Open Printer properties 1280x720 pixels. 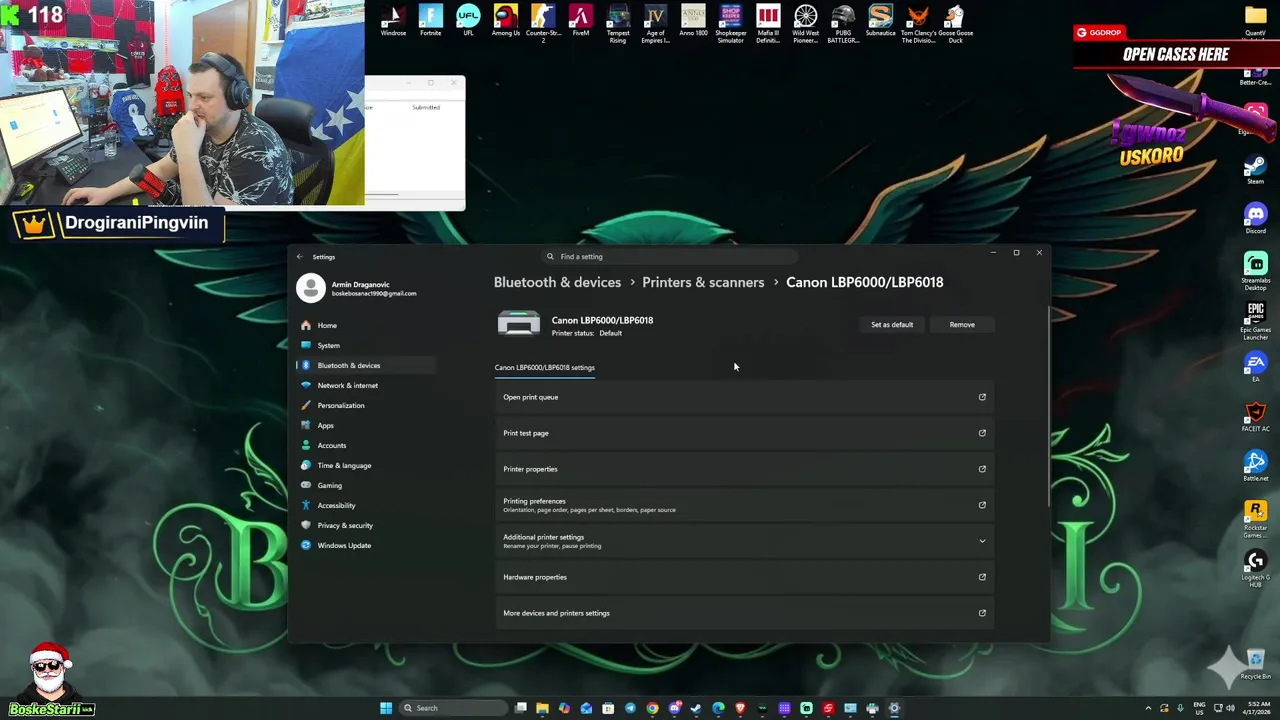pos(744,469)
